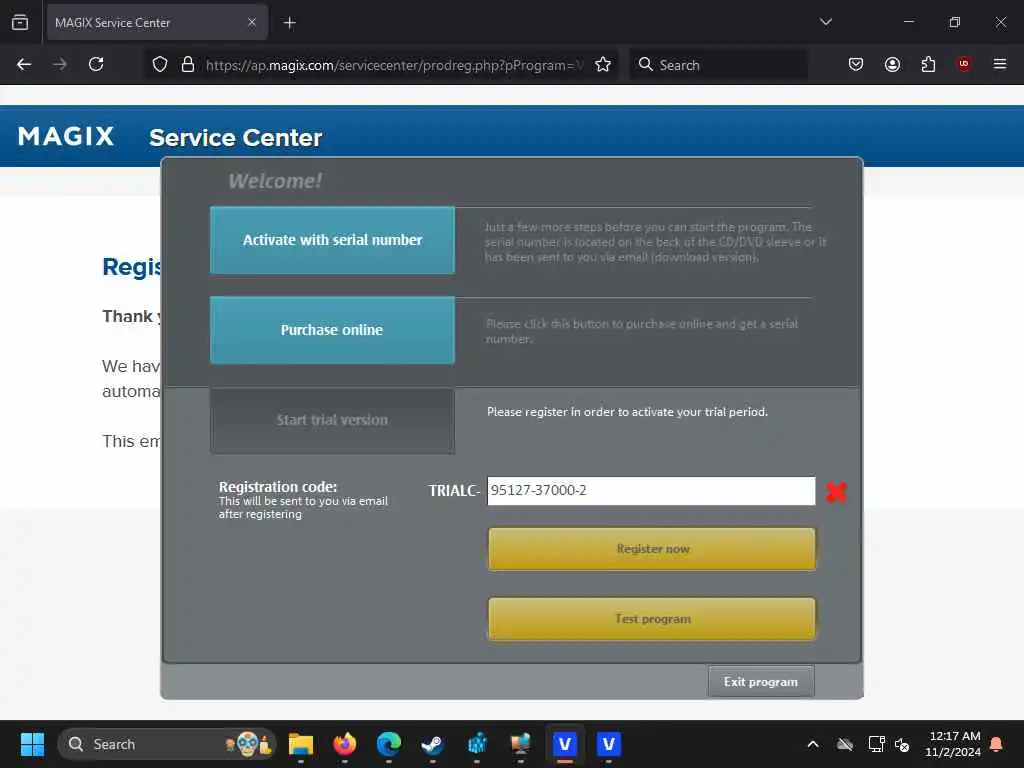Click the blue cubes app taskbar icon
This screenshot has width=1024, height=768.
(x=477, y=744)
